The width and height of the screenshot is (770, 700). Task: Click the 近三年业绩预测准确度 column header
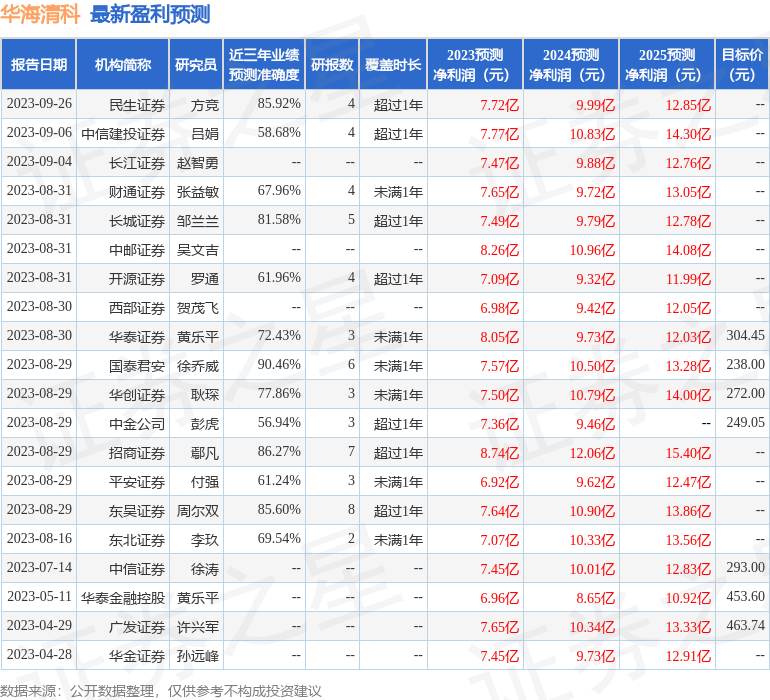pyautogui.click(x=264, y=65)
